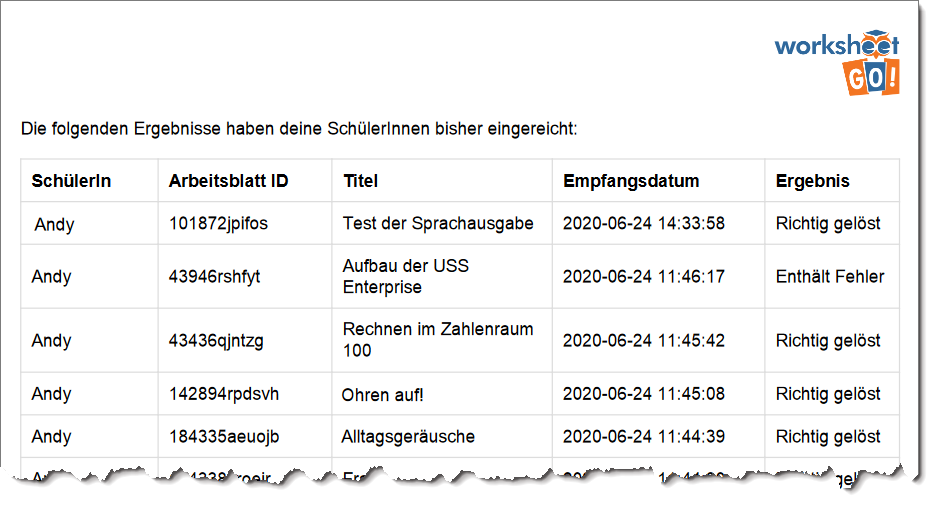This screenshot has height=512, width=938.
Task: Select worksheet ID 184335aeuojb
Action: 223,437
